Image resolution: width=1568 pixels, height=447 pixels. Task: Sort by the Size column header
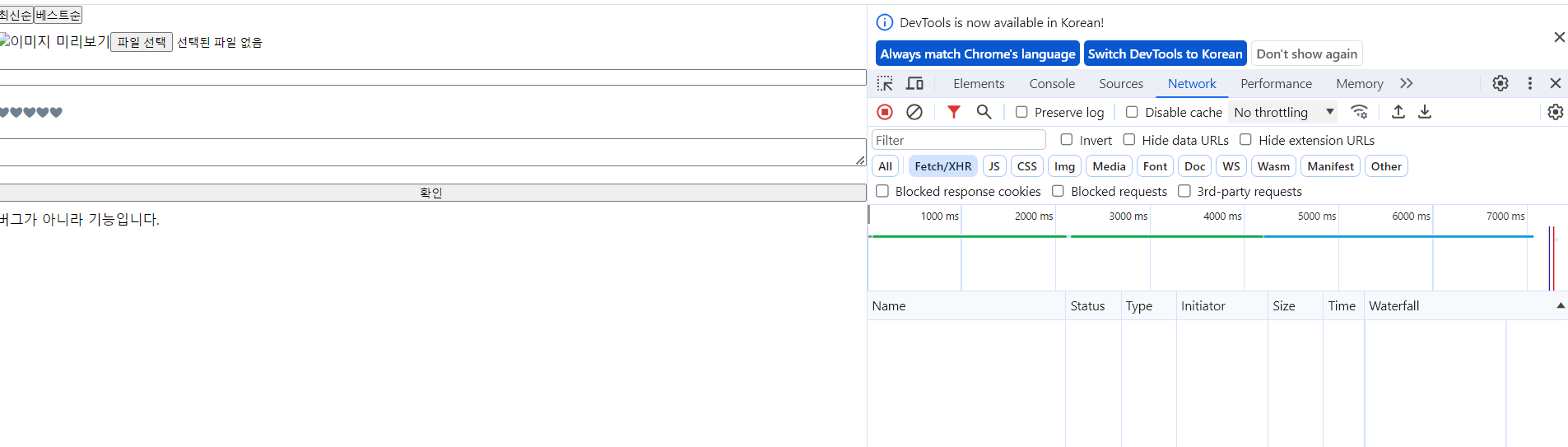(1295, 305)
